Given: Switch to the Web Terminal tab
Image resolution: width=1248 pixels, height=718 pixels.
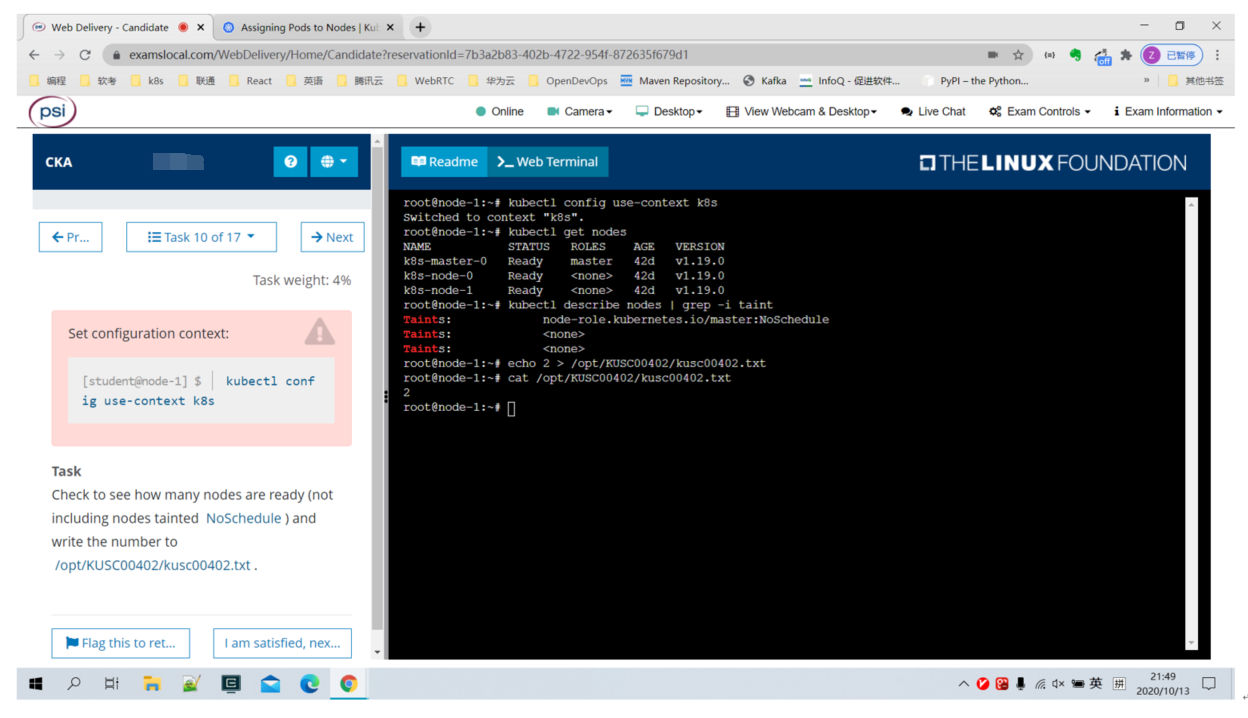Looking at the screenshot, I should tap(548, 161).
